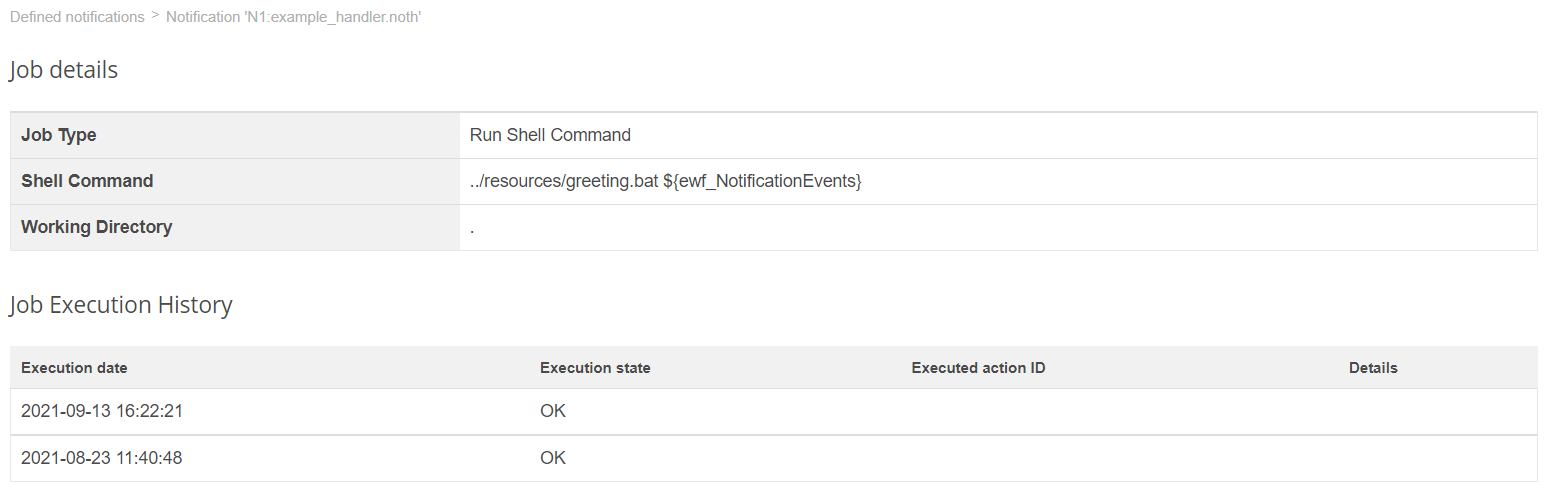Click the Job Type row label
Image resolution: width=1544 pixels, height=489 pixels.
click(x=59, y=135)
